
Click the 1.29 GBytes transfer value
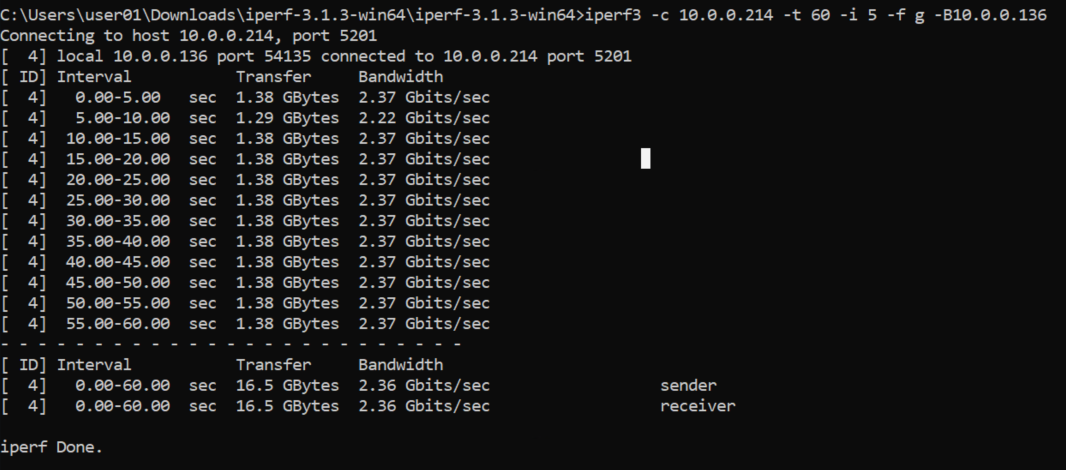(288, 118)
